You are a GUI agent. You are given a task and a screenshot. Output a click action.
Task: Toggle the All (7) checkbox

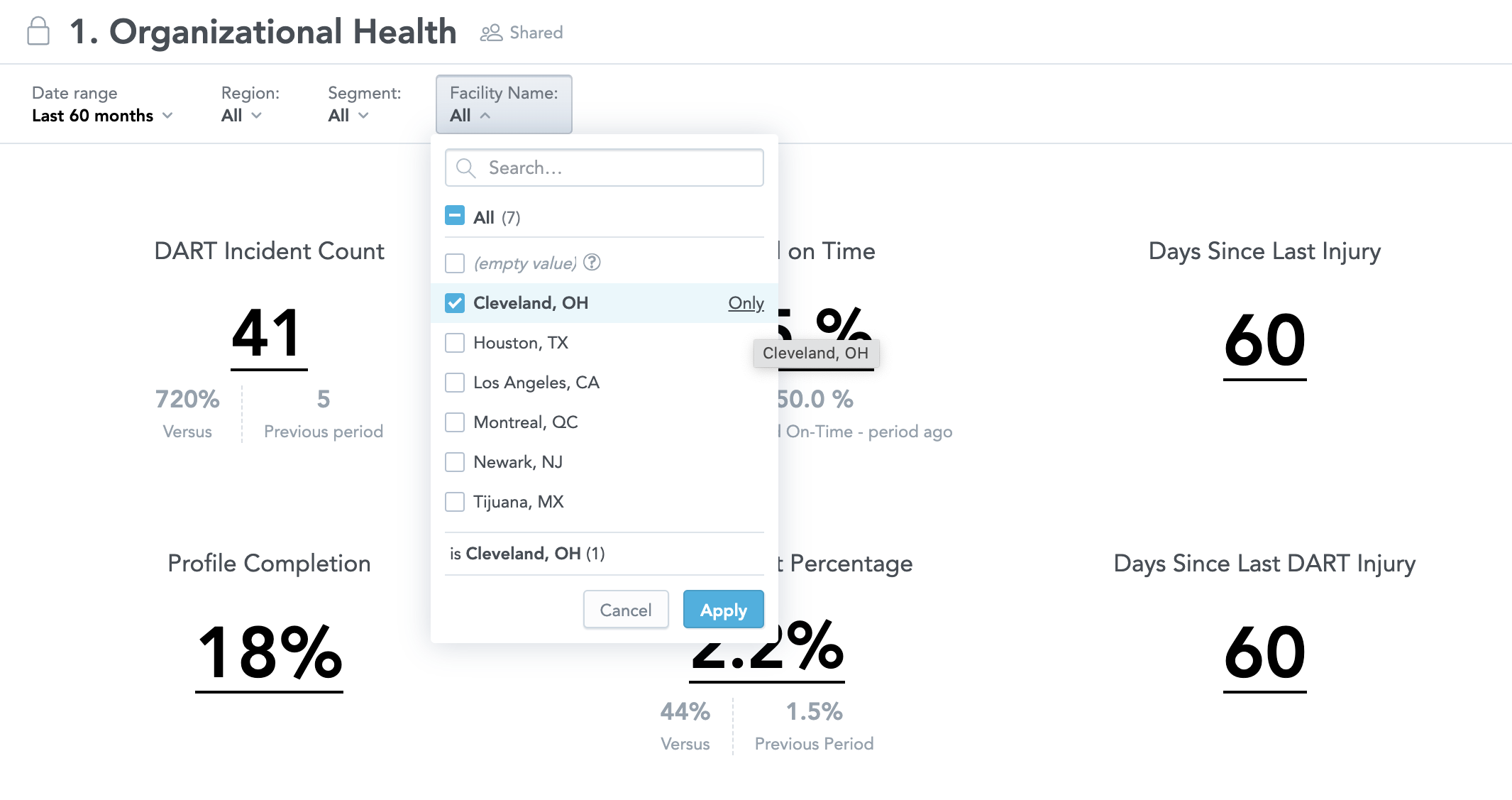tap(455, 216)
